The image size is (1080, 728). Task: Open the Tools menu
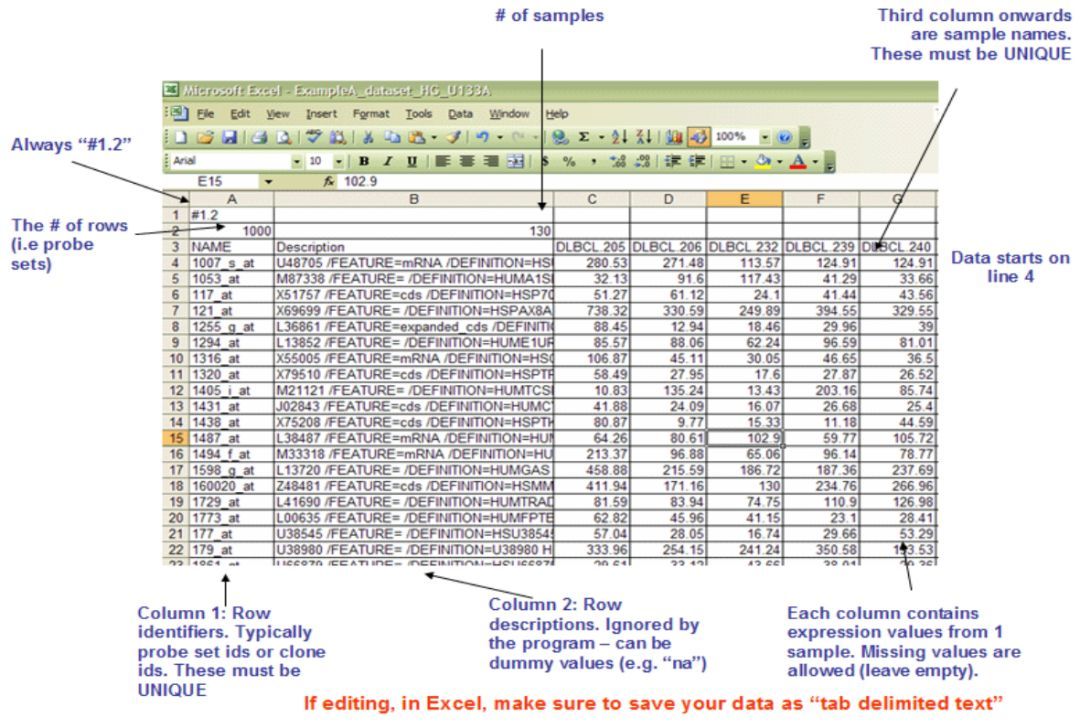click(419, 114)
